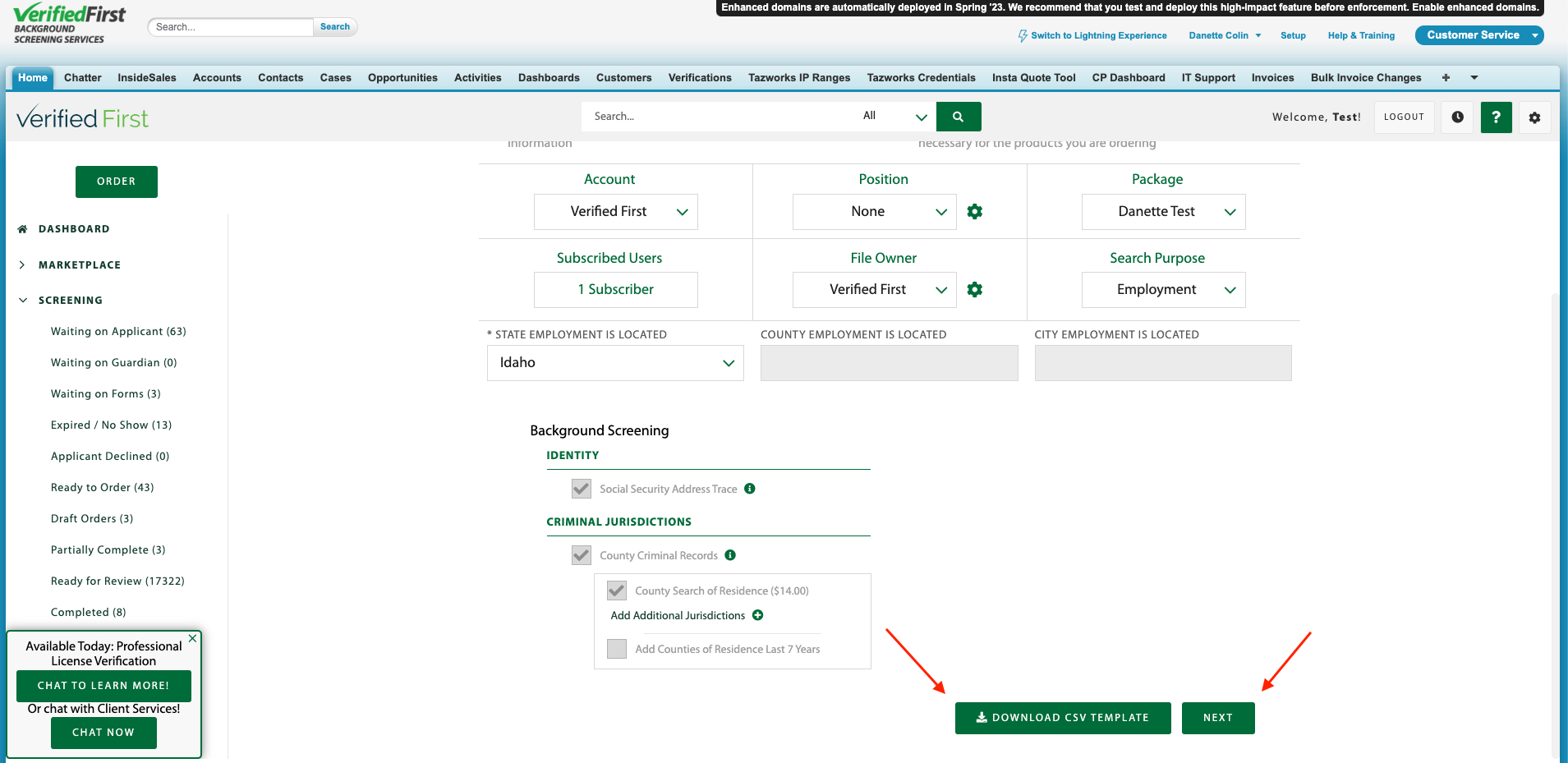Open the File Owner dropdown

[875, 290]
